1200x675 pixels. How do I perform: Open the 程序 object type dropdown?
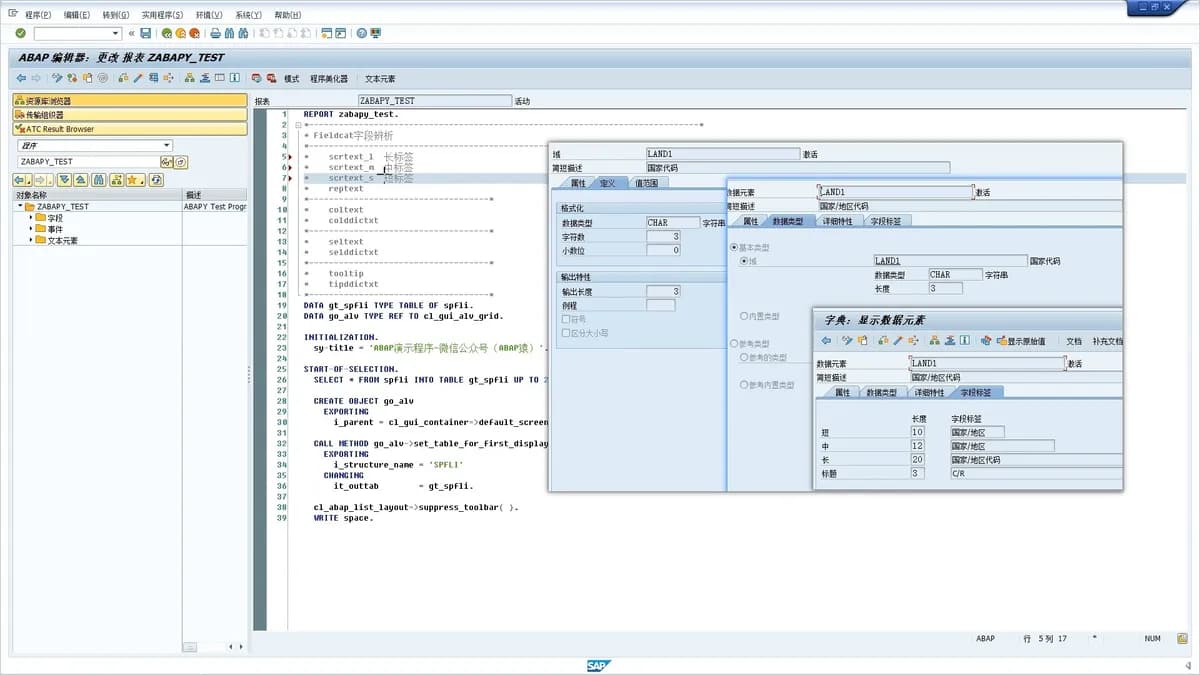point(166,145)
